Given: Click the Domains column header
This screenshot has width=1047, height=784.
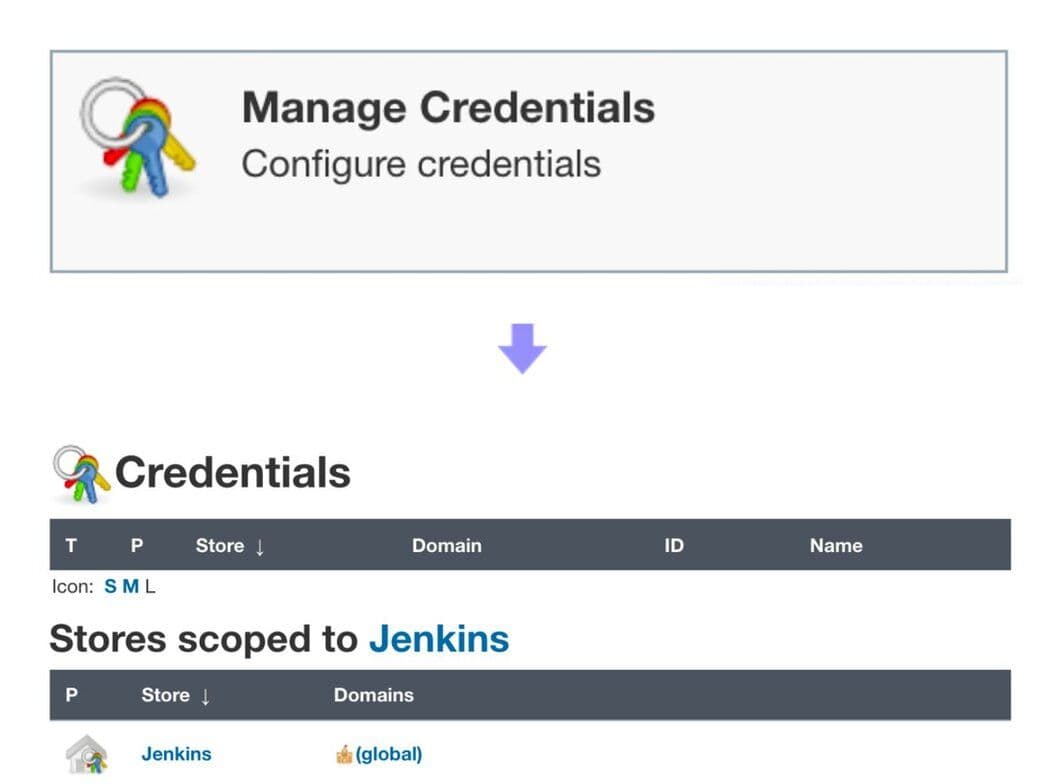Looking at the screenshot, I should click(x=373, y=696).
